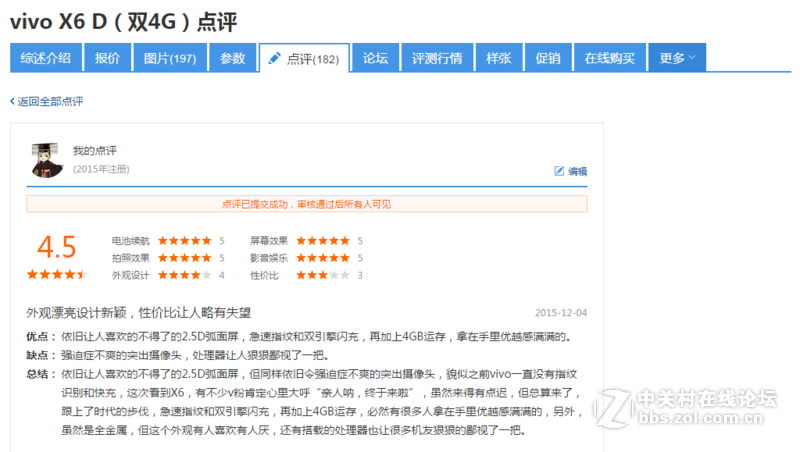Viewport: 800px width, 452px height.
Task: Click the 点评已提交成功 notice banner
Action: 307,204
